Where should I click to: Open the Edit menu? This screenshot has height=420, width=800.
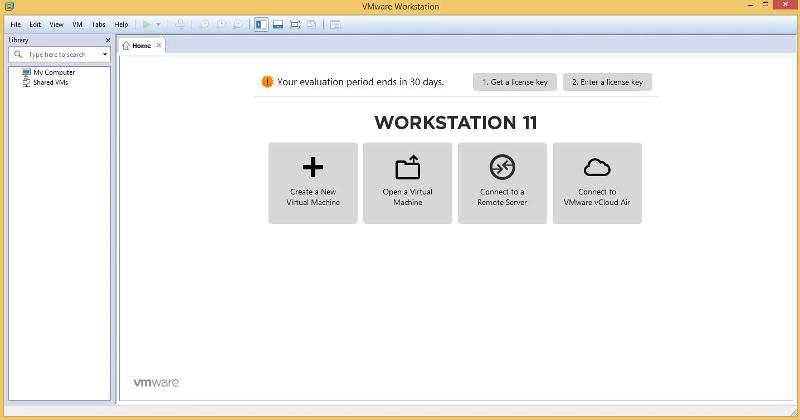tap(35, 24)
